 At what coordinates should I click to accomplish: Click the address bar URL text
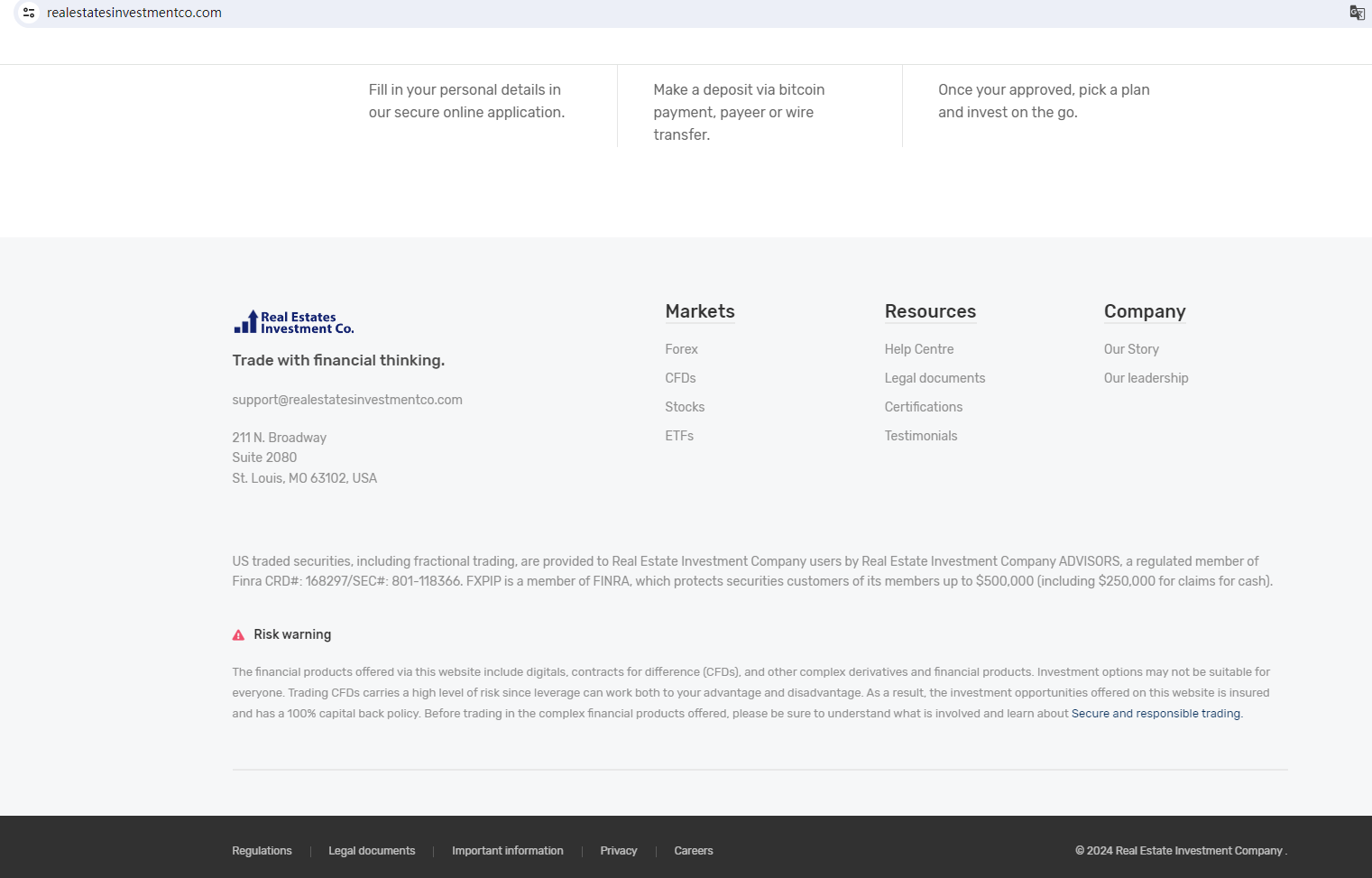tap(134, 13)
